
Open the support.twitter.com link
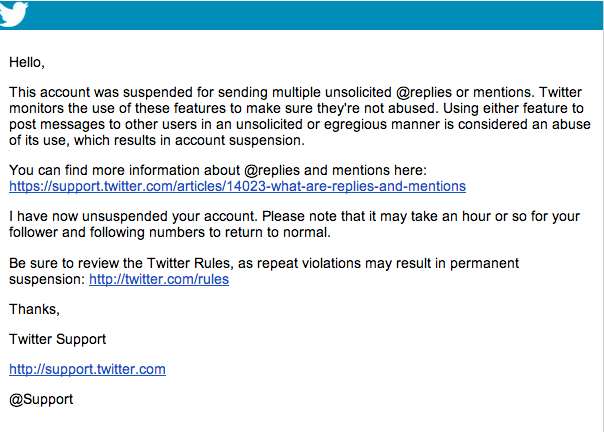coord(87,369)
